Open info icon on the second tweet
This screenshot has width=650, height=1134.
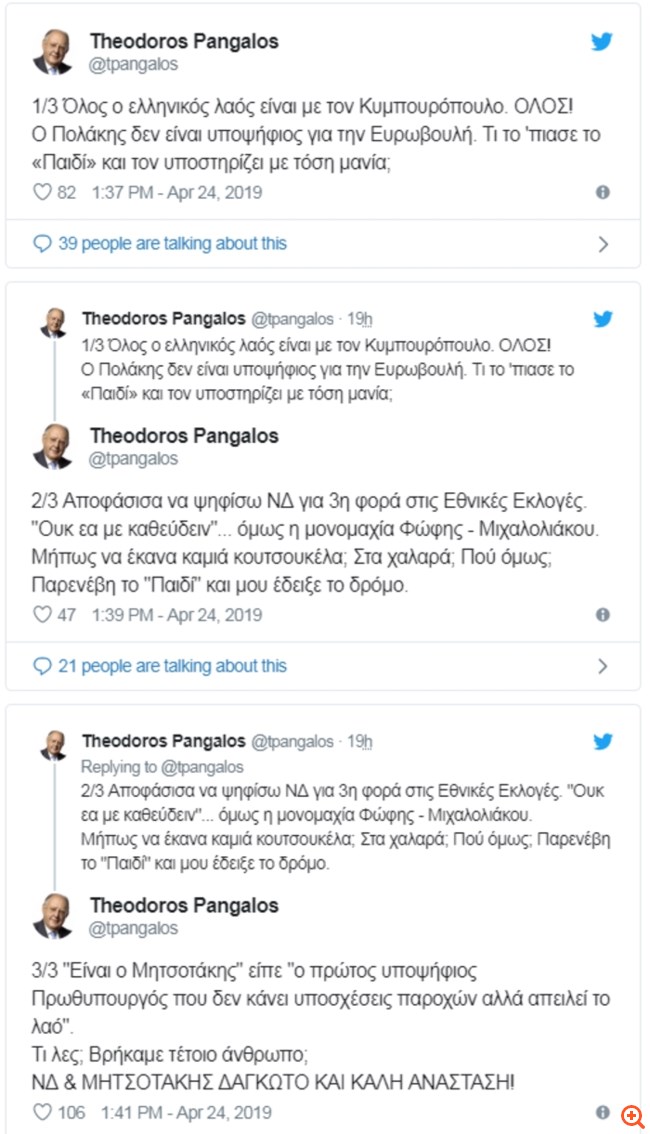[603, 615]
